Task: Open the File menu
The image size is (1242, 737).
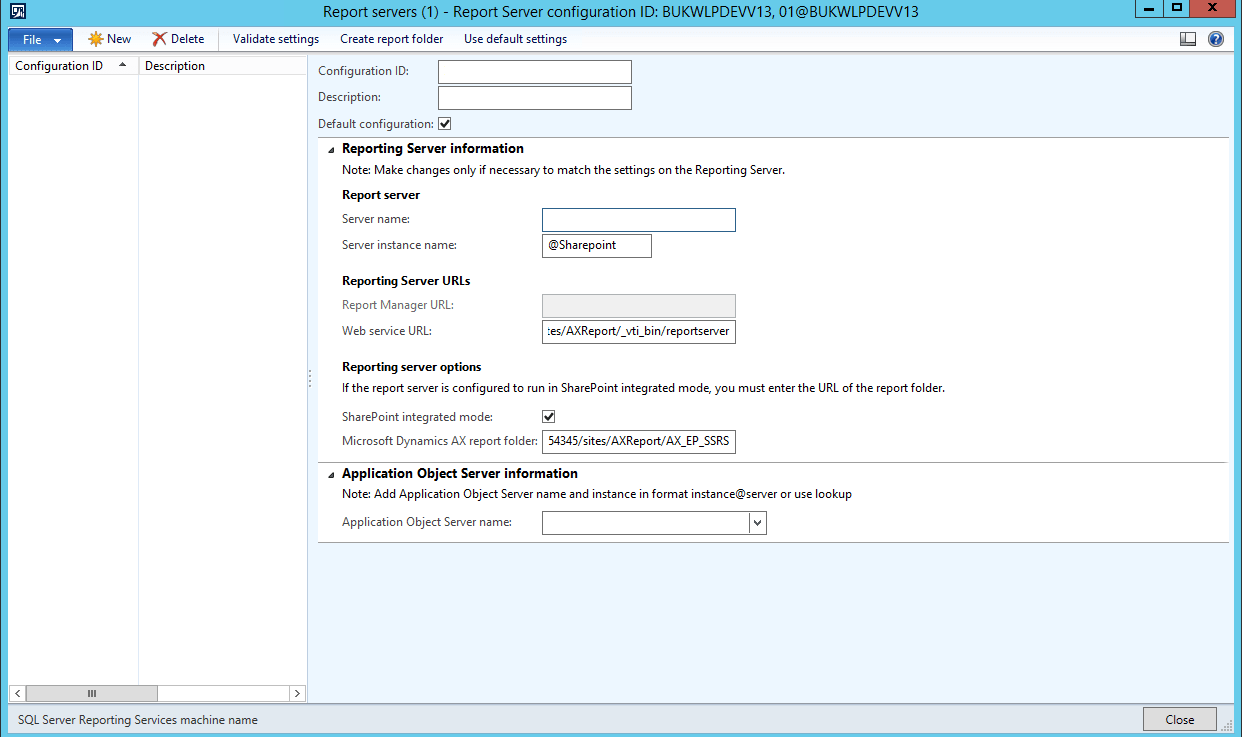Action: point(40,40)
